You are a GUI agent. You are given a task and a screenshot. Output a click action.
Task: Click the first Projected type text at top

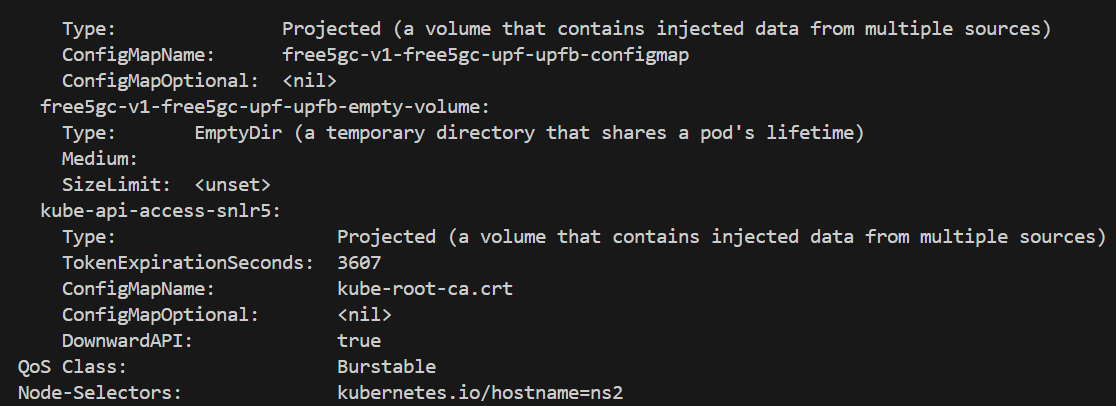[x=332, y=29]
